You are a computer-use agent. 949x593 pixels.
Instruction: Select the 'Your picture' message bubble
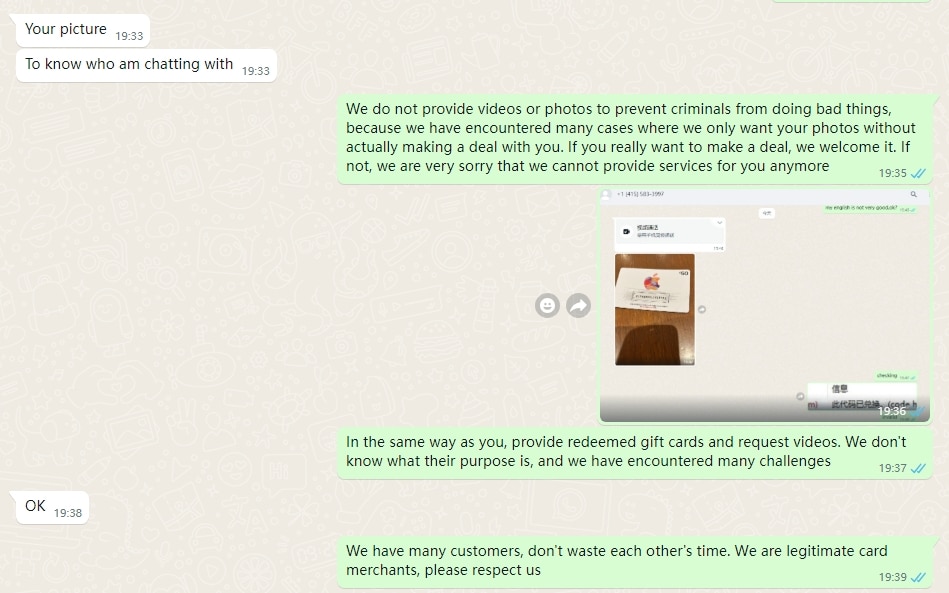coord(82,30)
